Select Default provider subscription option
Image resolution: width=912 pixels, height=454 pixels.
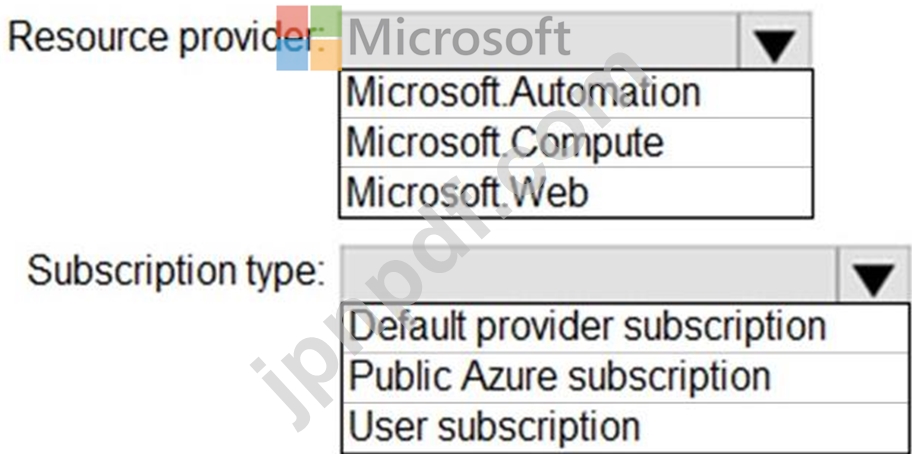626,327
